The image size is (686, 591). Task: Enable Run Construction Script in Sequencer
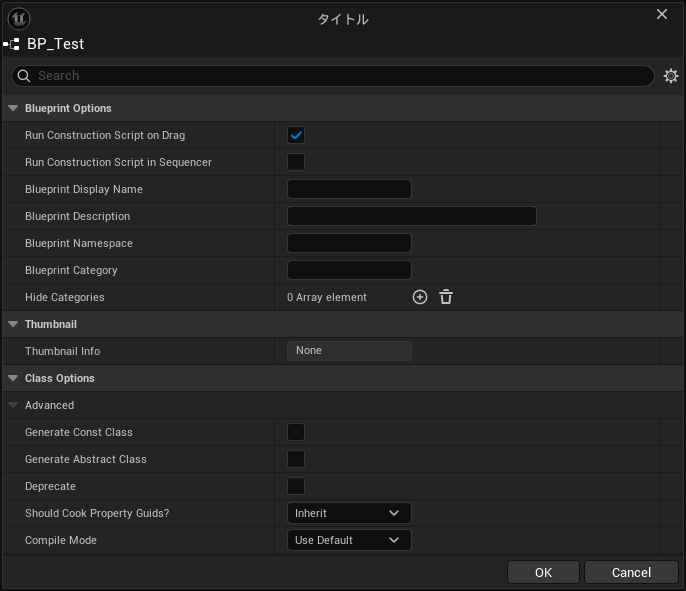(x=296, y=162)
